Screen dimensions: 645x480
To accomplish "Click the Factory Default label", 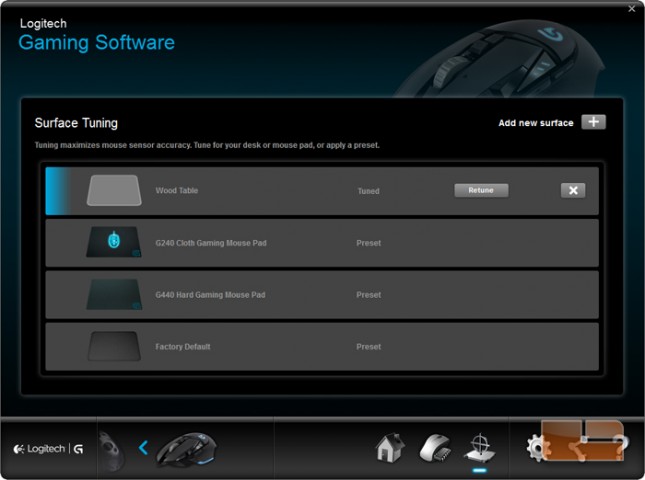I will (x=183, y=347).
